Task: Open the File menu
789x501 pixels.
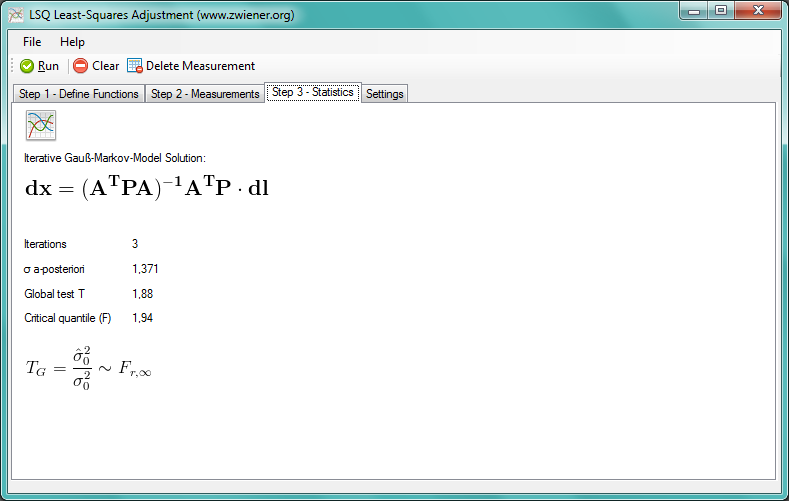Action: [x=32, y=42]
